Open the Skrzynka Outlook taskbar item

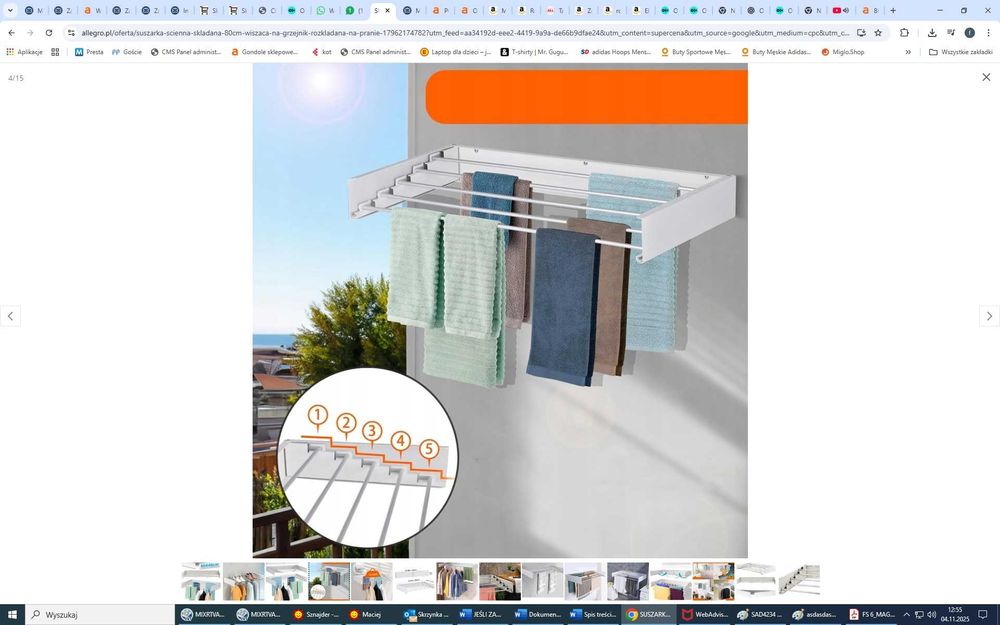coord(428,615)
